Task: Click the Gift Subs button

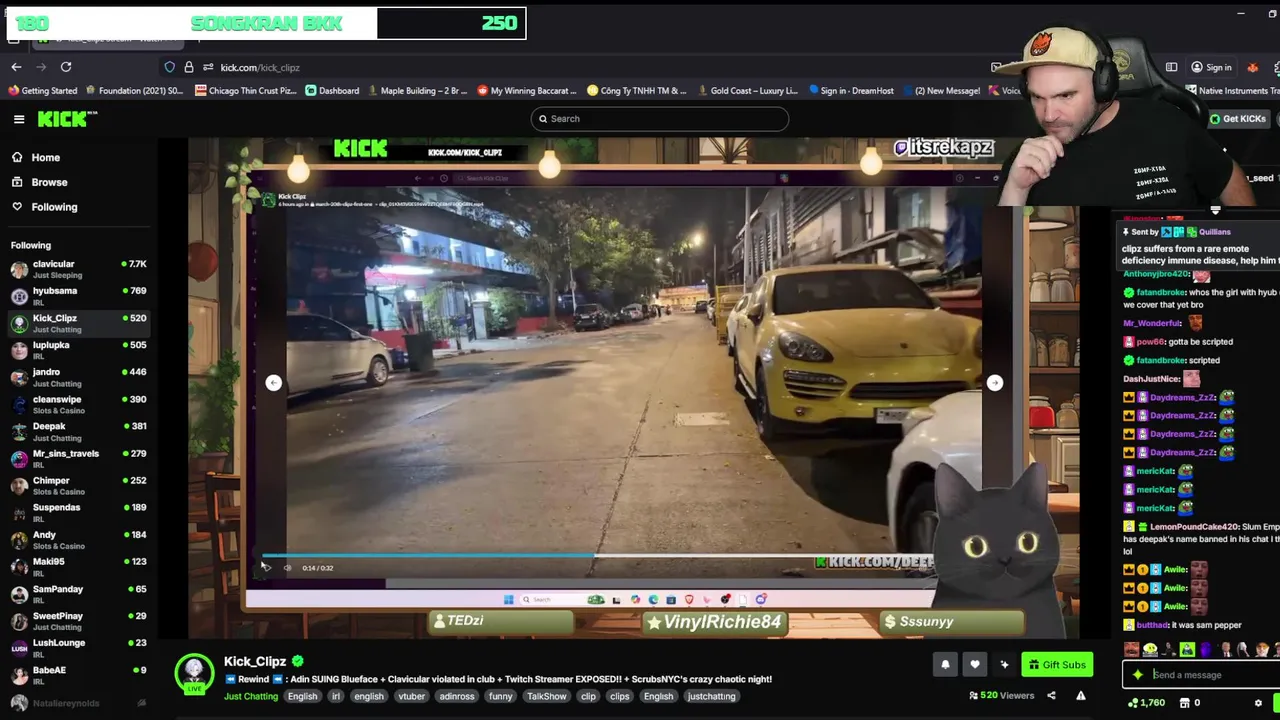Action: pyautogui.click(x=1057, y=665)
